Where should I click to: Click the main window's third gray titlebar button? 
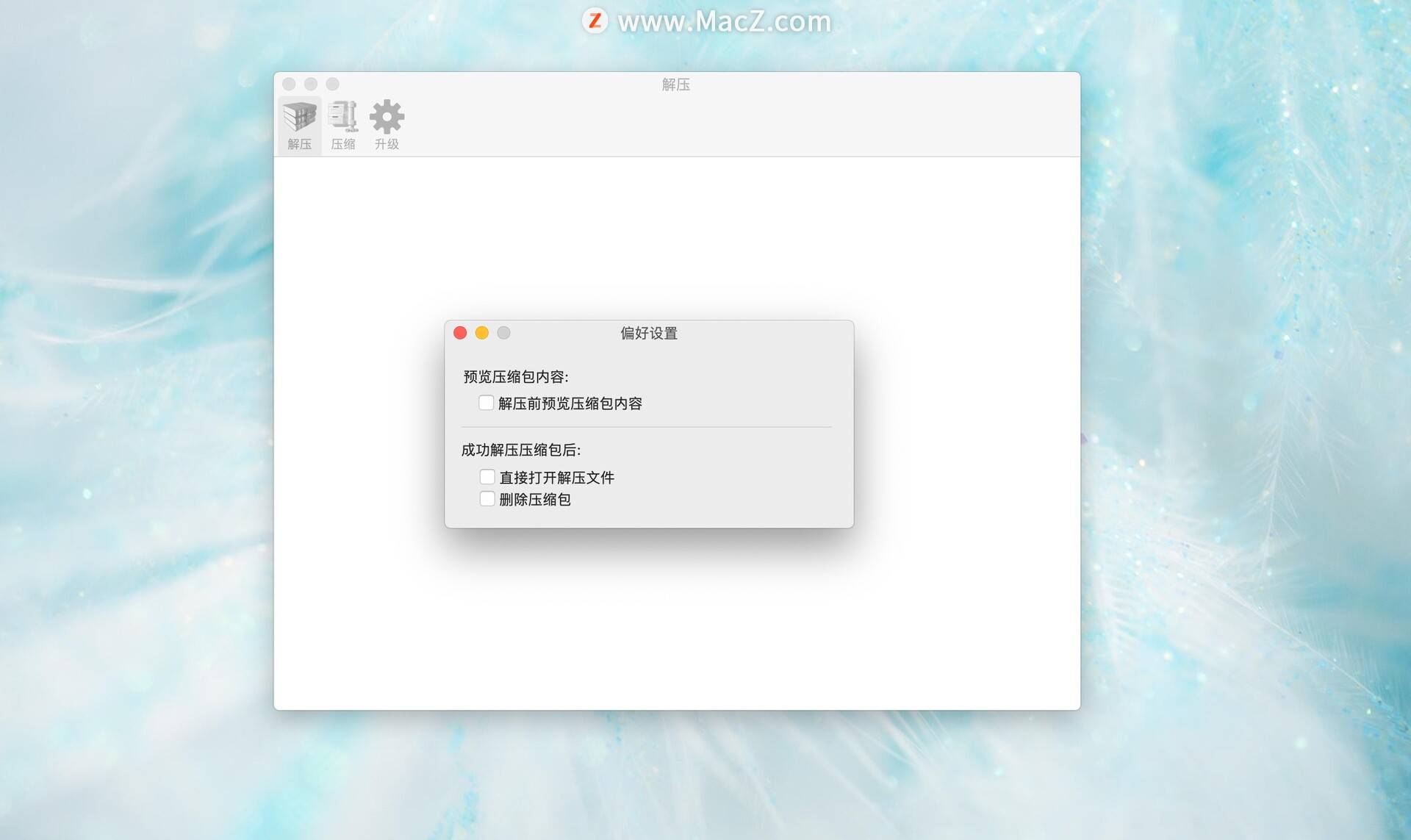click(x=333, y=85)
